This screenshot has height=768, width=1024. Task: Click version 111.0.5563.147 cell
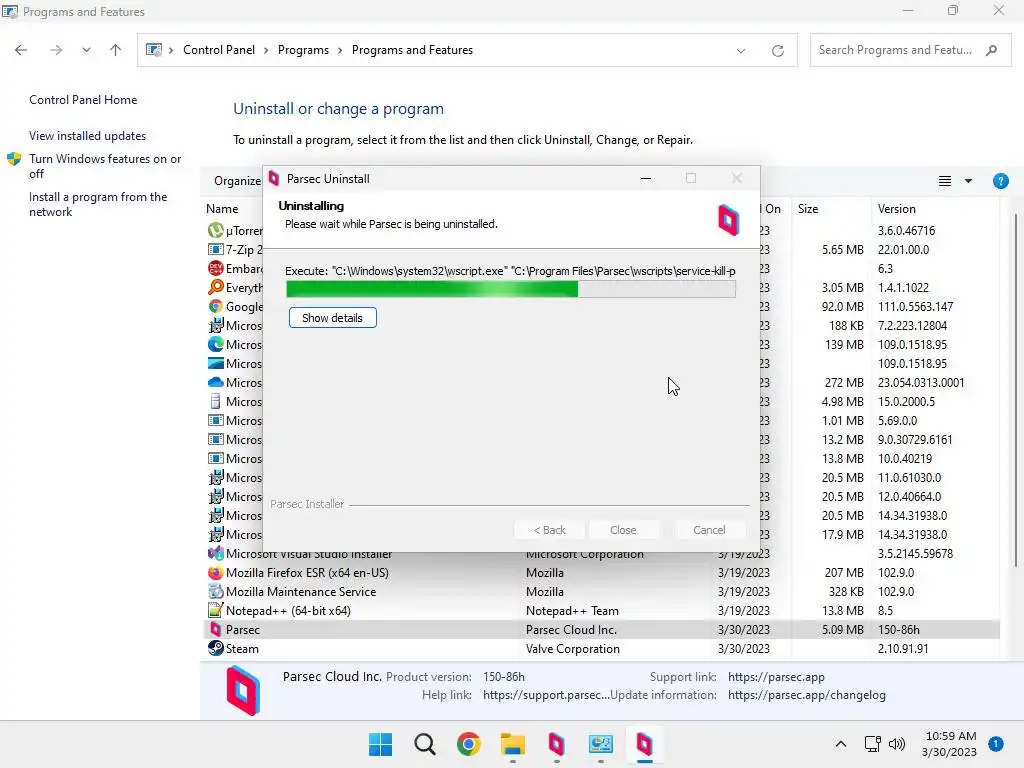coord(916,306)
